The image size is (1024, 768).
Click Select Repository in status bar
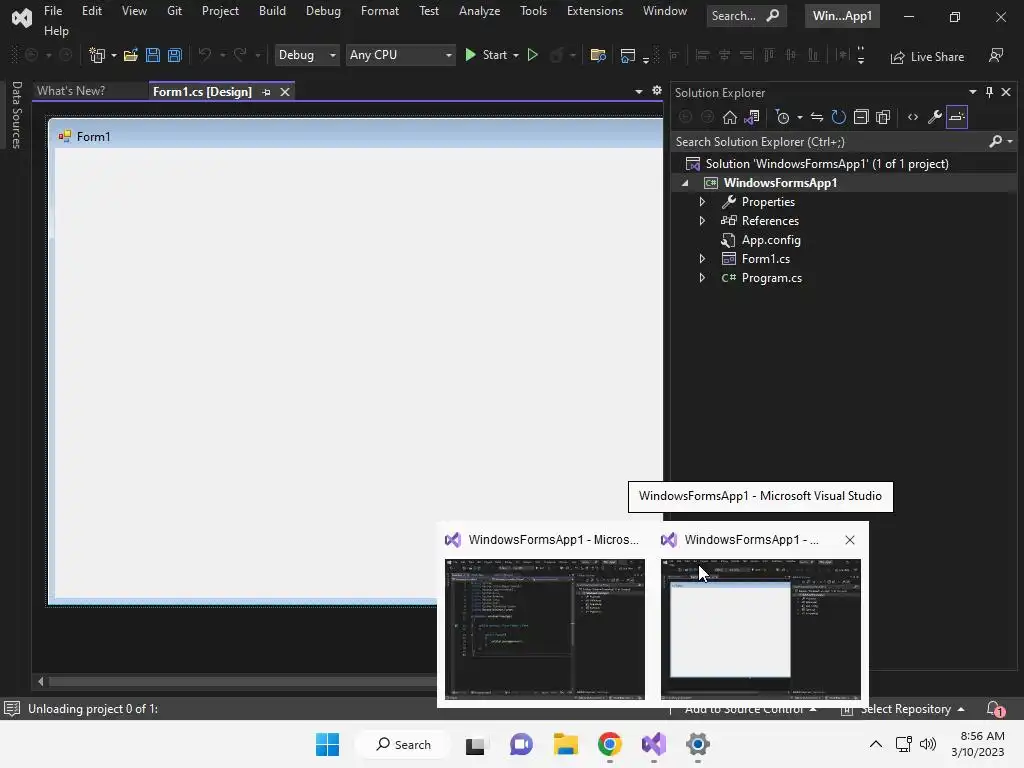point(906,709)
